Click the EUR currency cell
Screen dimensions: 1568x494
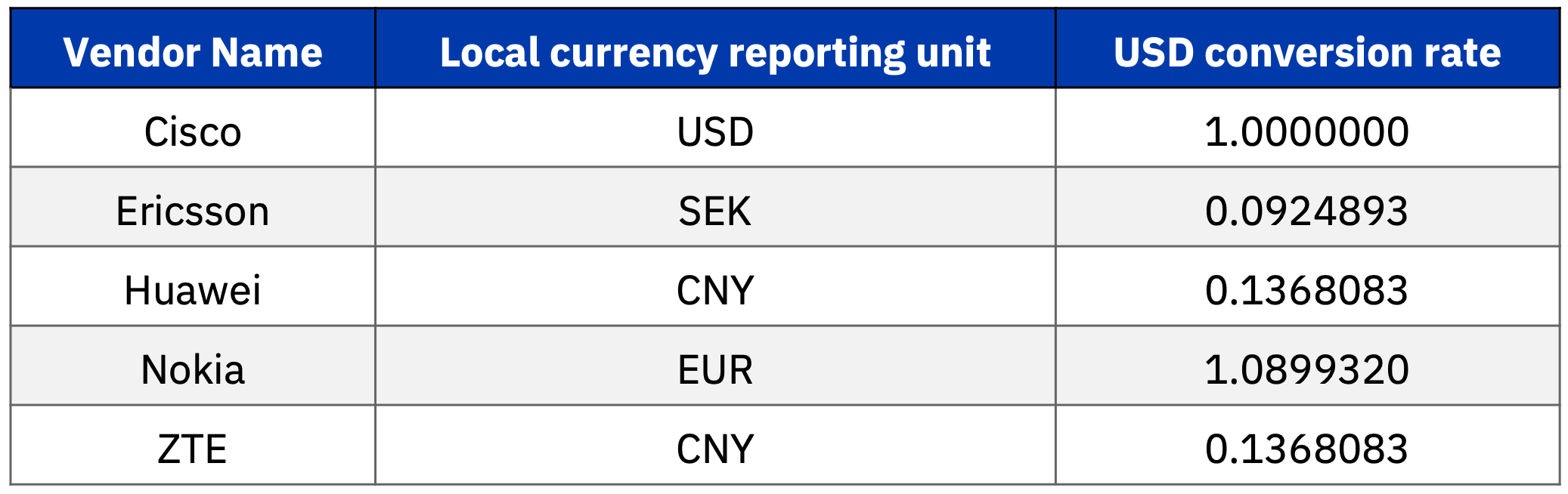tap(715, 366)
